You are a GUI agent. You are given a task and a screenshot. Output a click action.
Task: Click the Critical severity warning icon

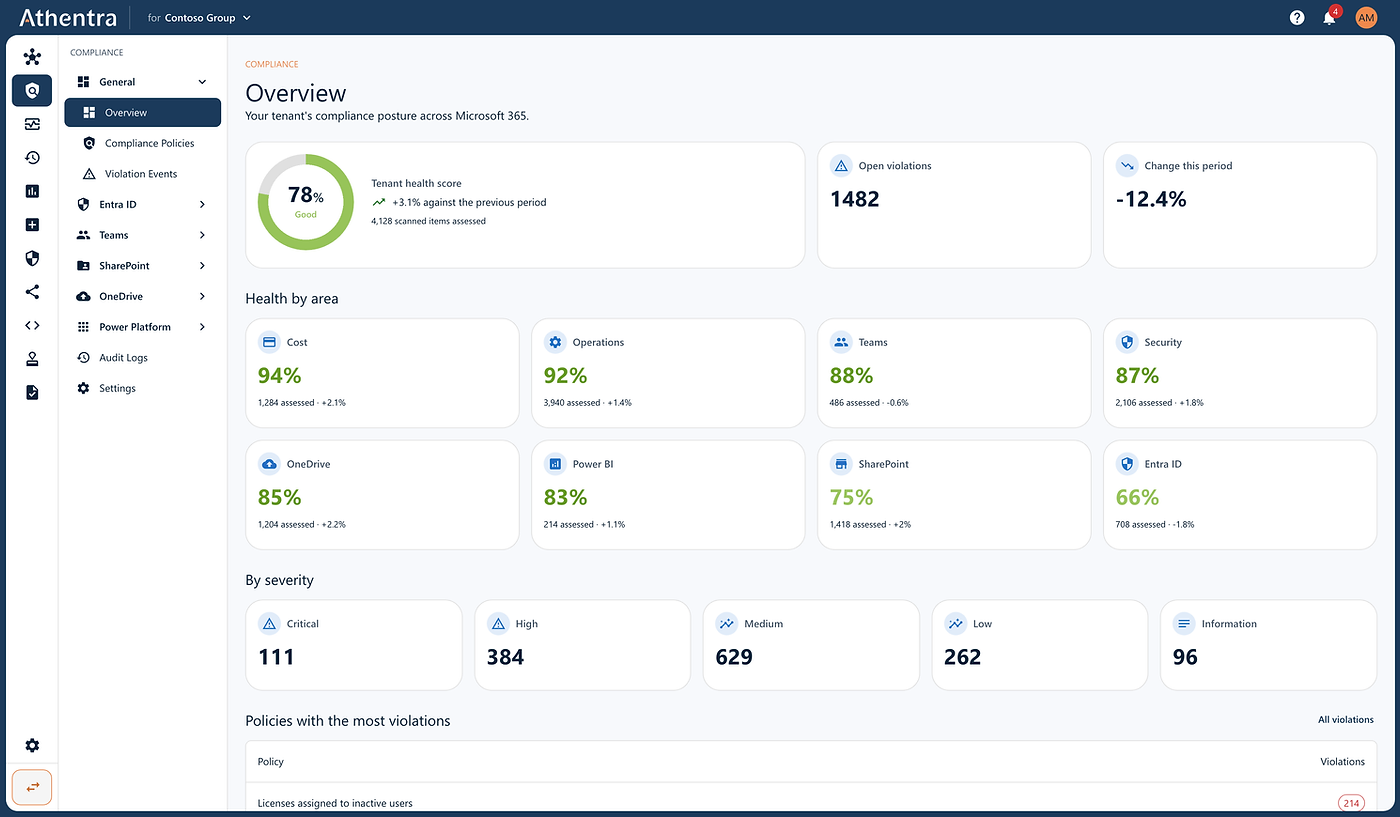(x=269, y=624)
